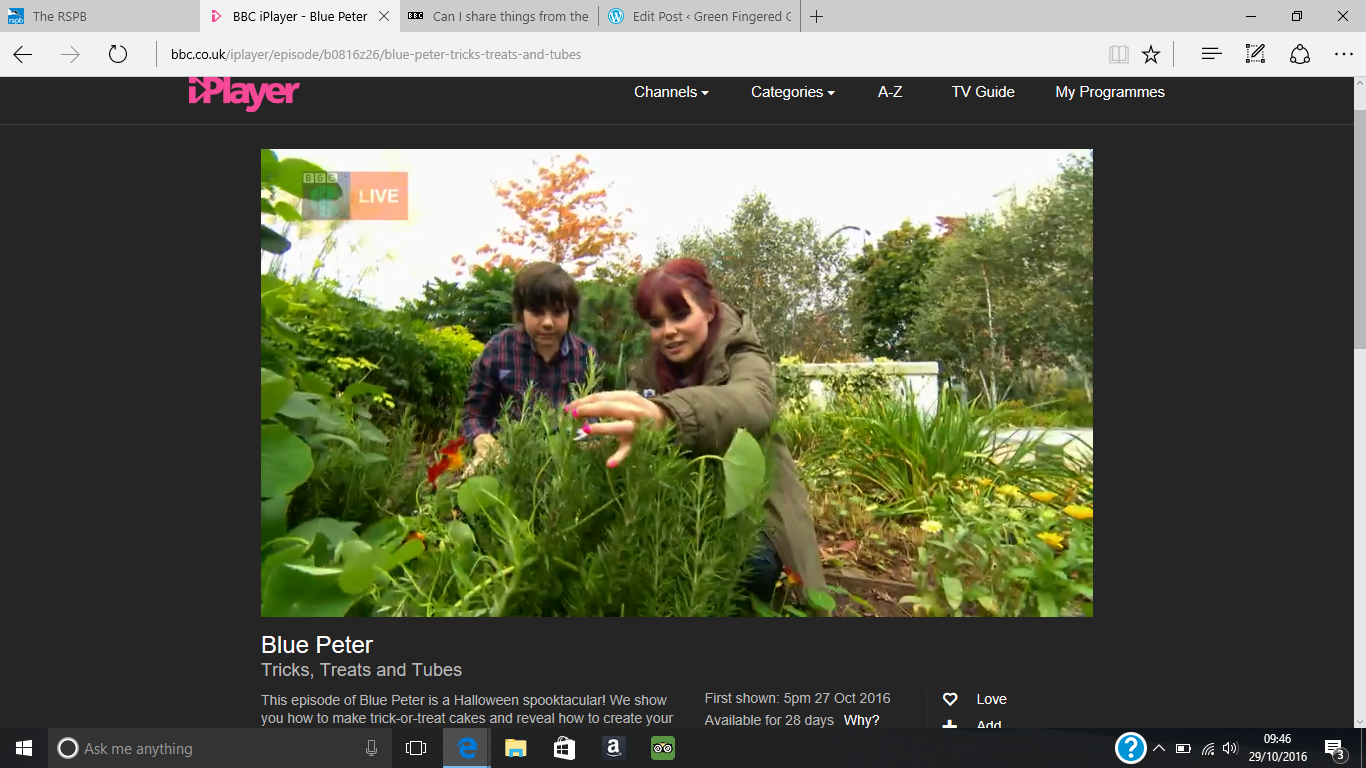Show hidden system tray icons
This screenshot has height=768, width=1366.
1159,748
